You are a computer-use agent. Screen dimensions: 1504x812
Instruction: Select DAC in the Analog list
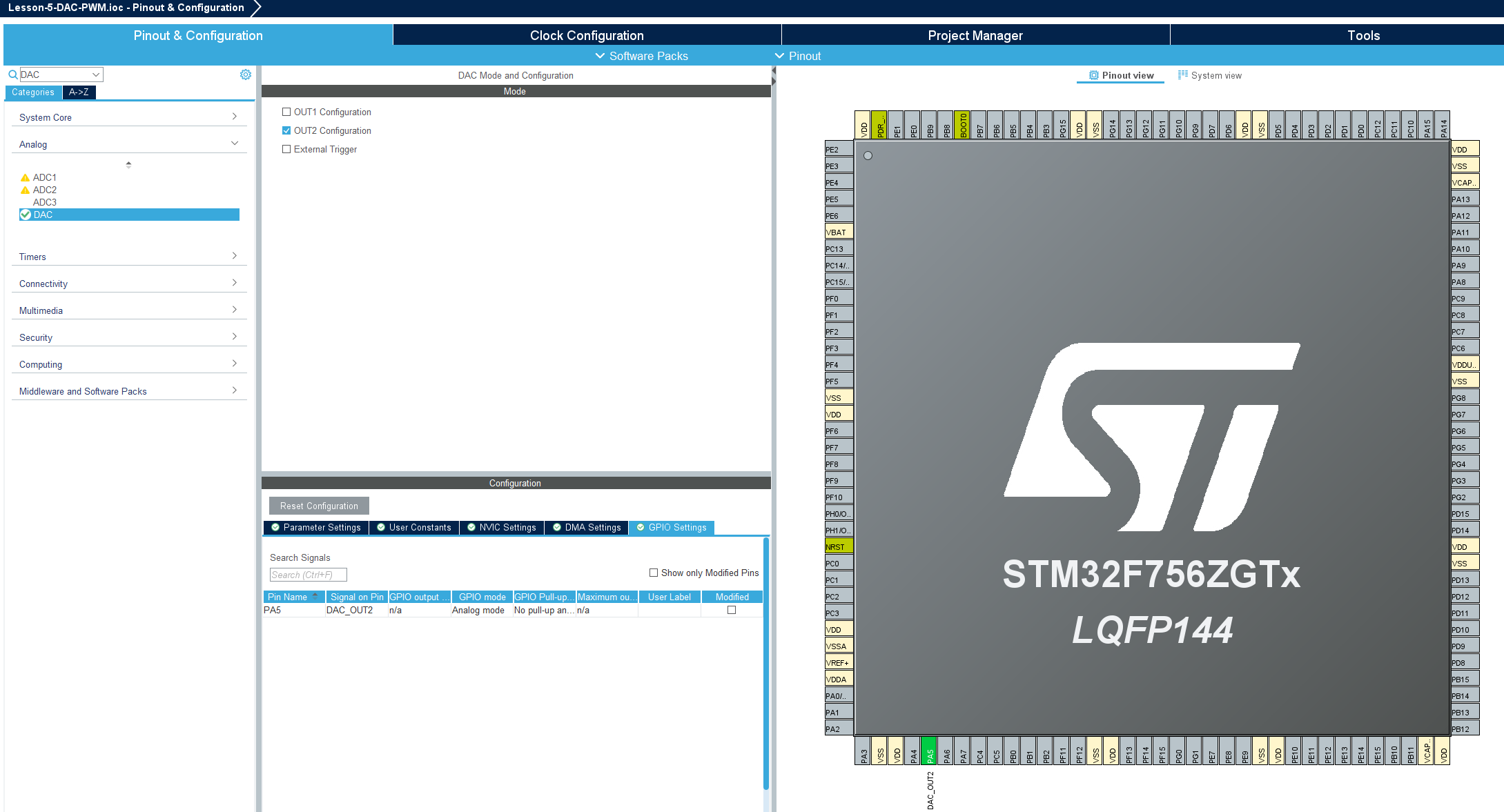click(130, 215)
